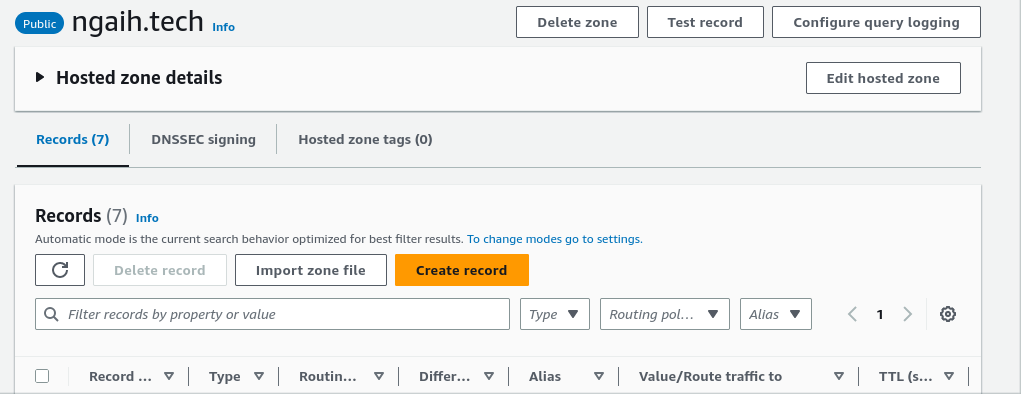The width and height of the screenshot is (1030, 394).
Task: Click the search magnifier icon
Action: tap(51, 314)
